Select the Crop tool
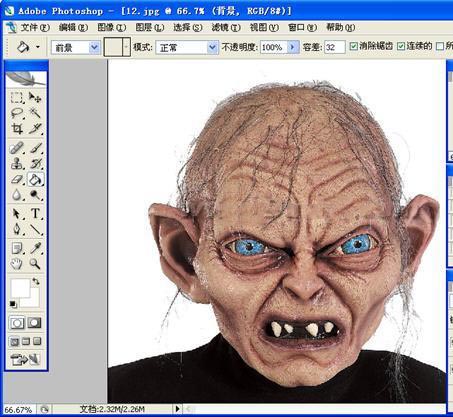Screen dimensions: 453x417 17,128
